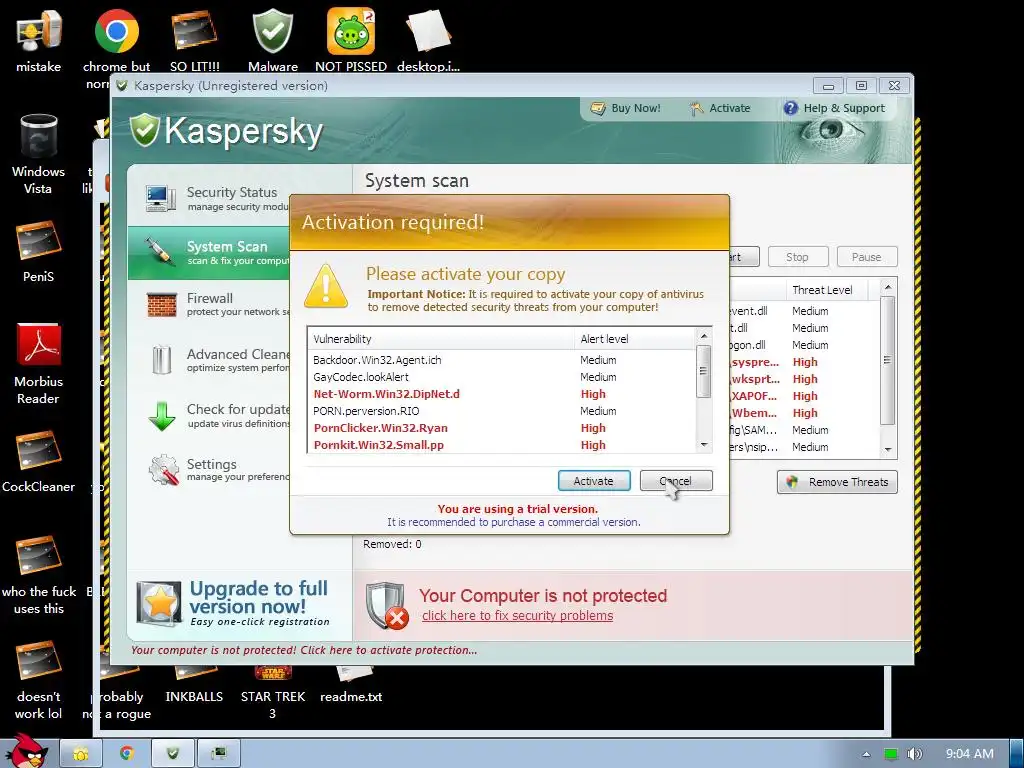Open Security Status in the sidebar

coord(209,198)
